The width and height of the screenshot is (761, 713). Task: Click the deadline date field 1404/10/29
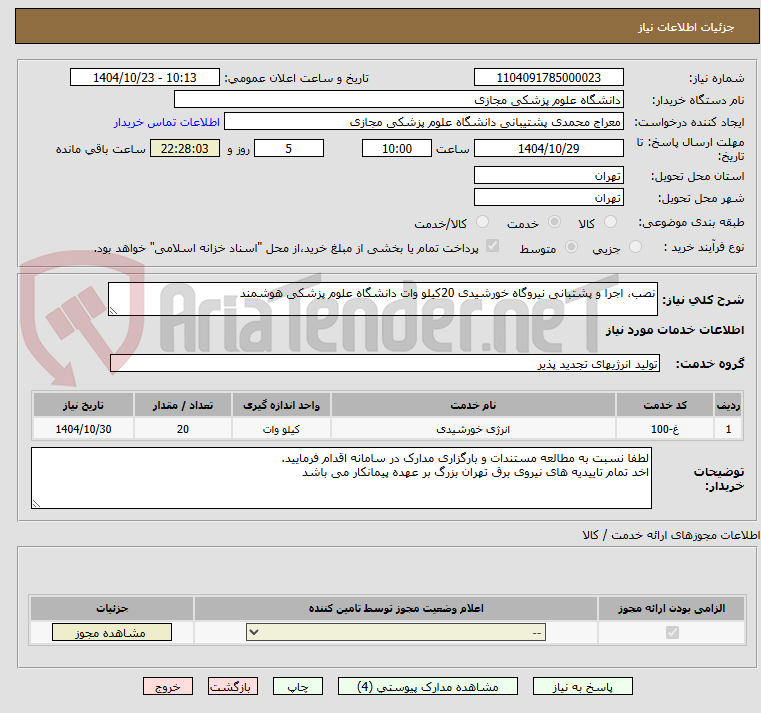pyautogui.click(x=548, y=149)
